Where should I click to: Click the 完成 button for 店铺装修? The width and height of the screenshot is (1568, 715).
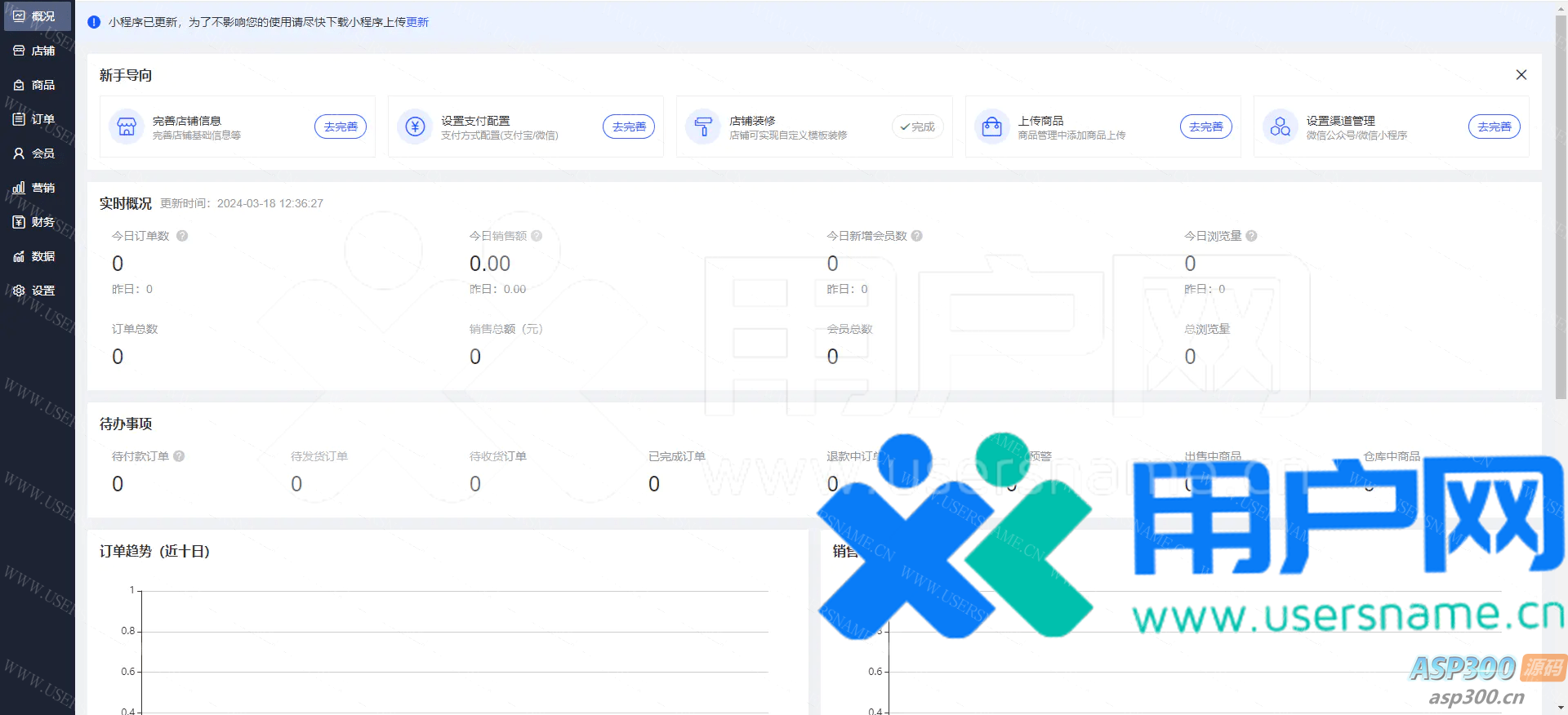point(917,127)
